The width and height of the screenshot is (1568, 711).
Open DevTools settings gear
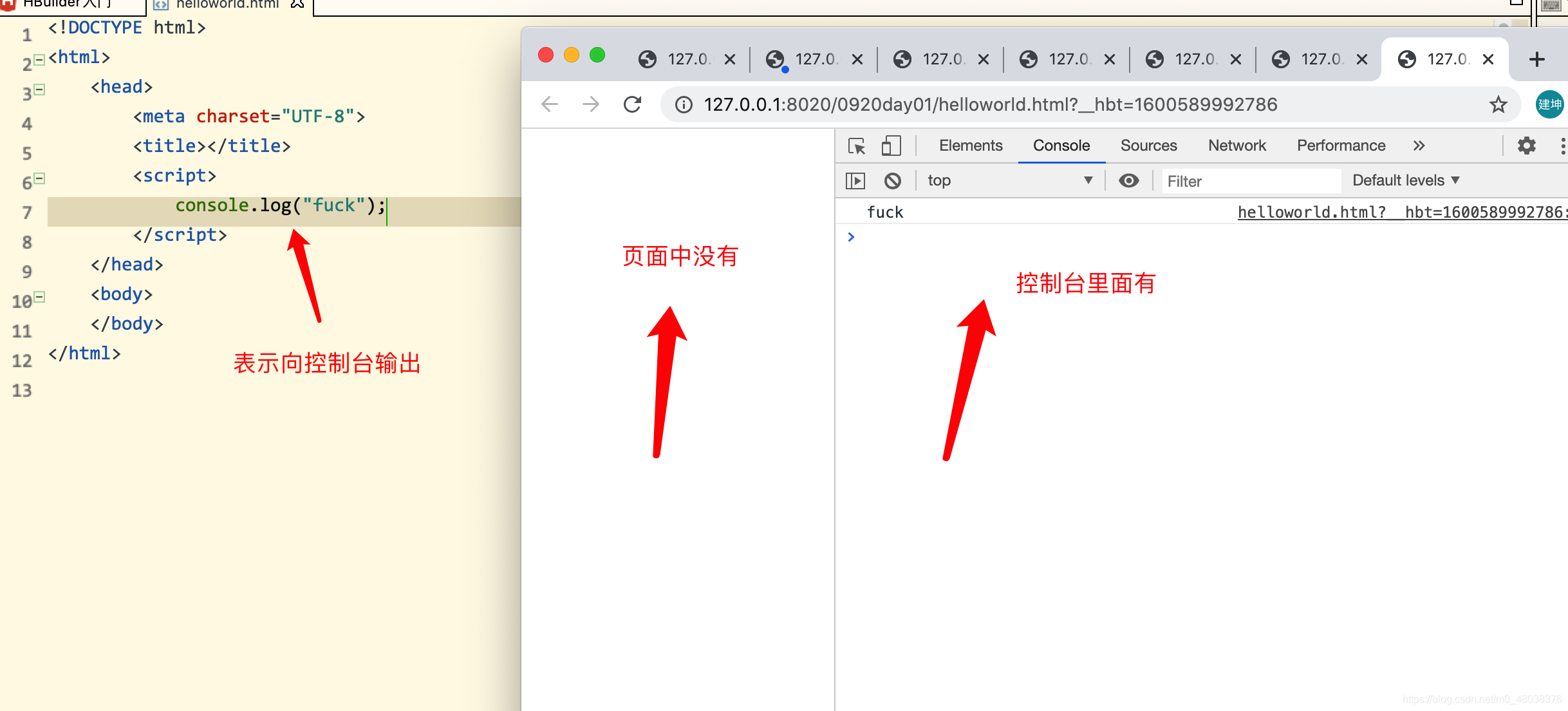(1526, 146)
